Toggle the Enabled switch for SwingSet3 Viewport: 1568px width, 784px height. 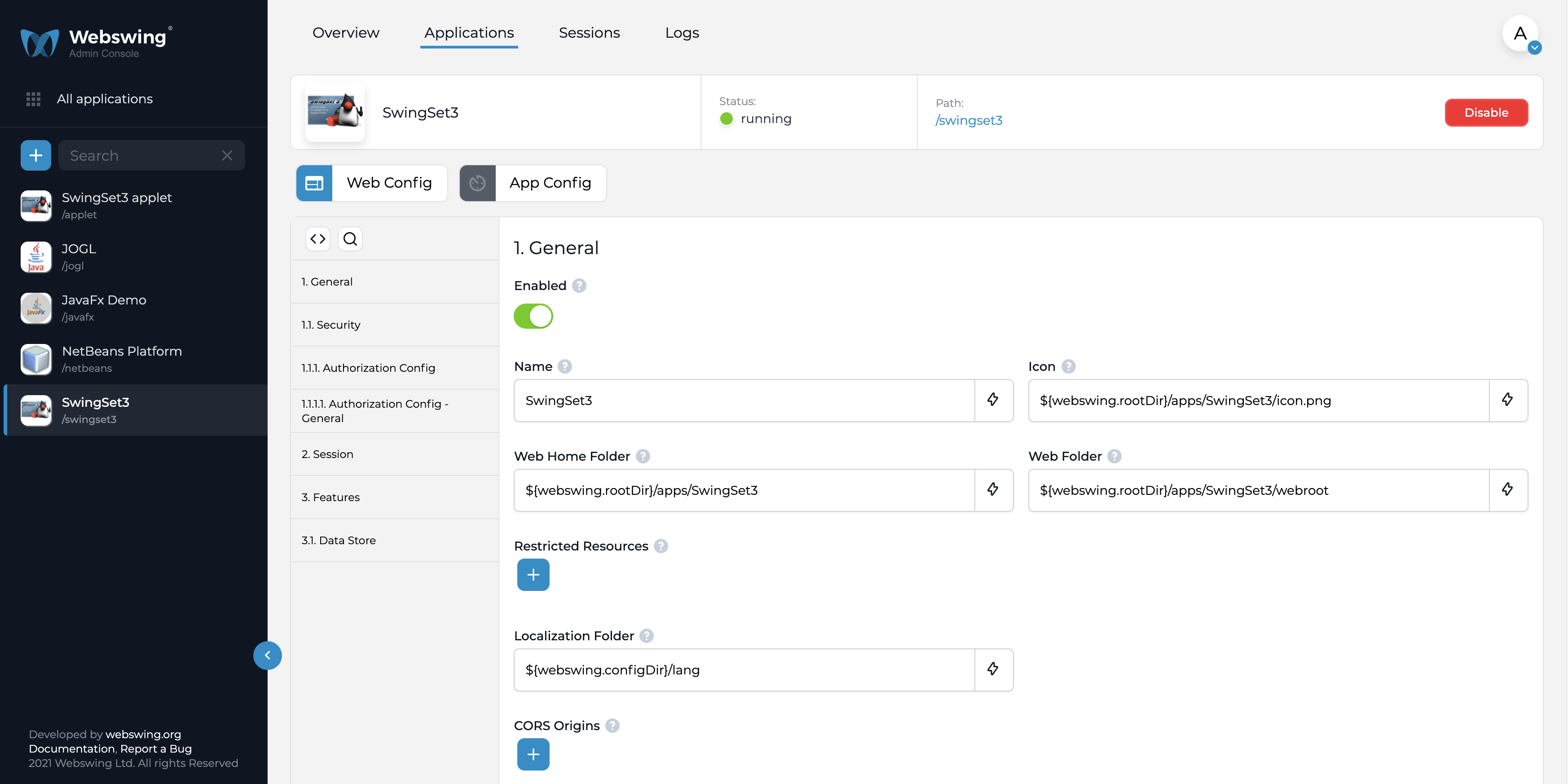click(x=534, y=316)
